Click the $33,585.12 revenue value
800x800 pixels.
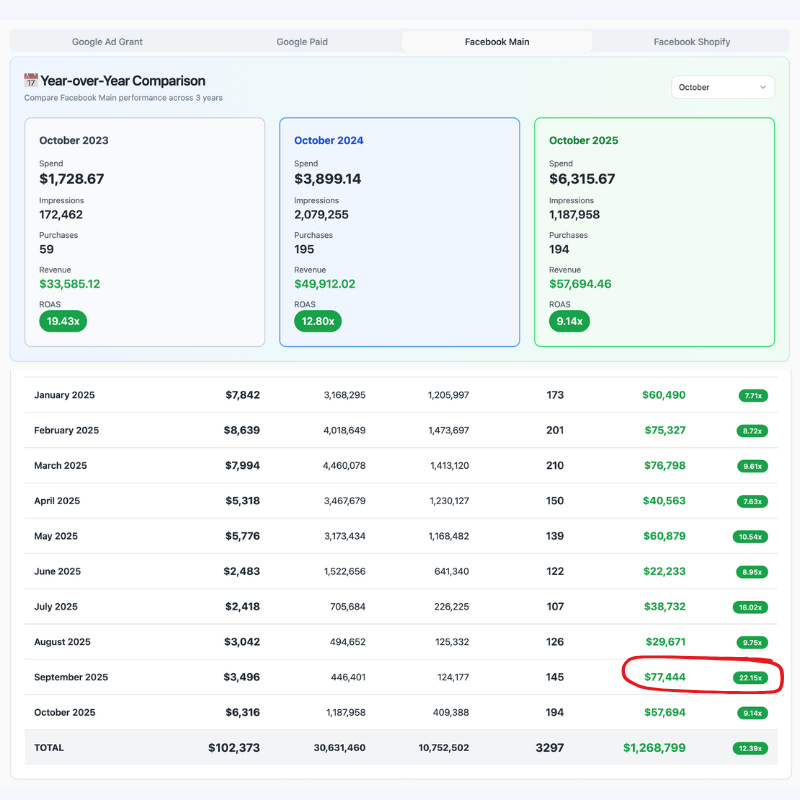(70, 284)
